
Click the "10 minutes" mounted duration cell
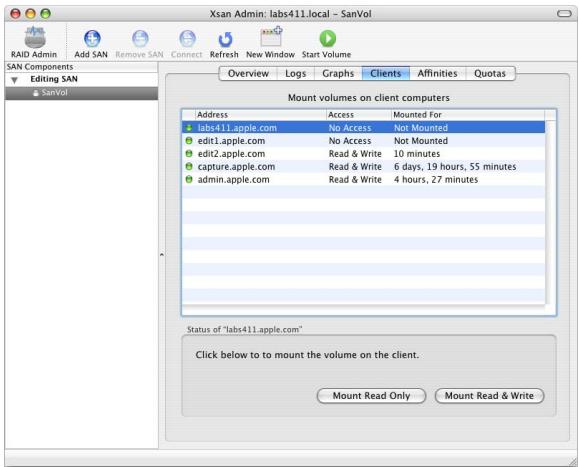417,154
